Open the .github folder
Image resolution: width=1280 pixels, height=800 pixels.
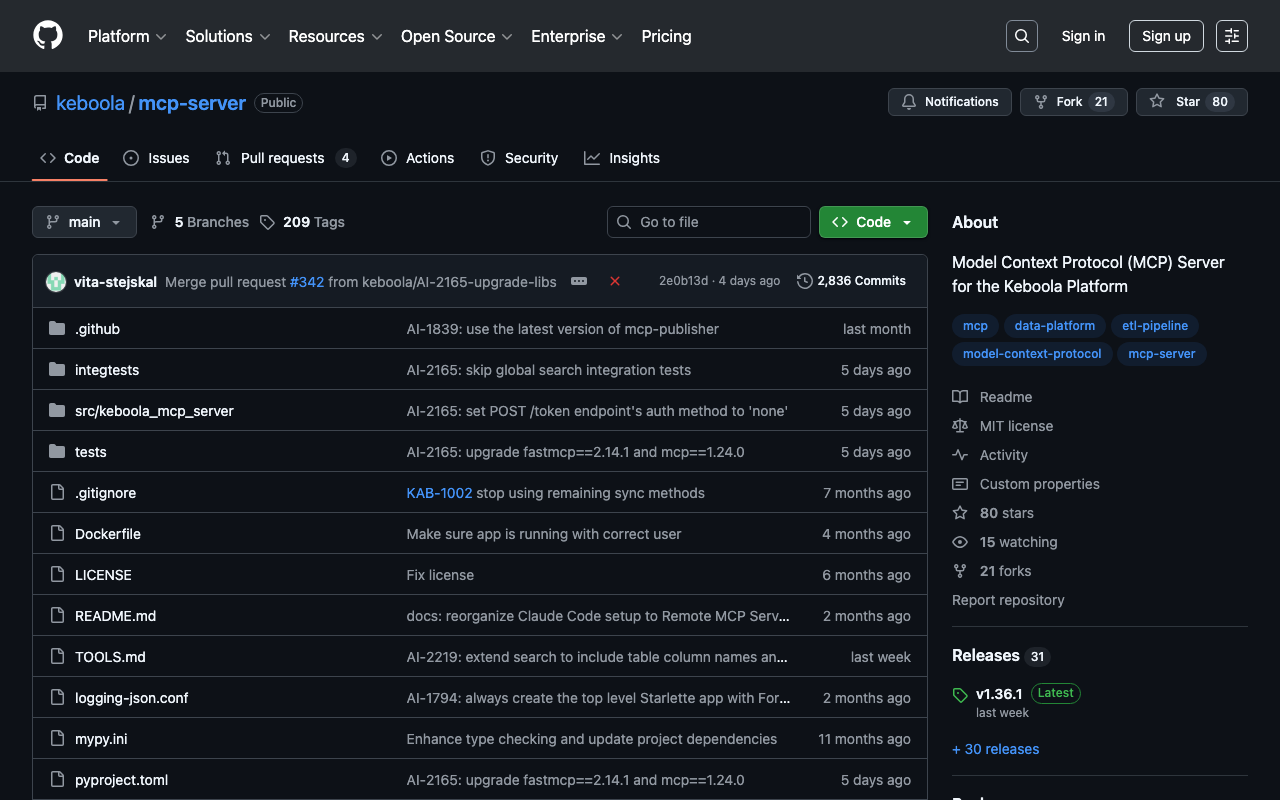(x=97, y=329)
